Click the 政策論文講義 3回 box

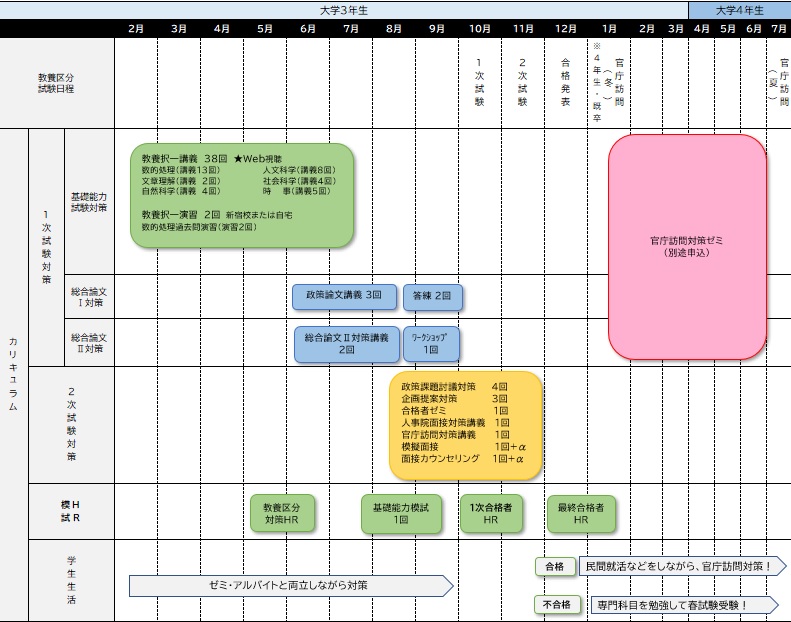345,296
